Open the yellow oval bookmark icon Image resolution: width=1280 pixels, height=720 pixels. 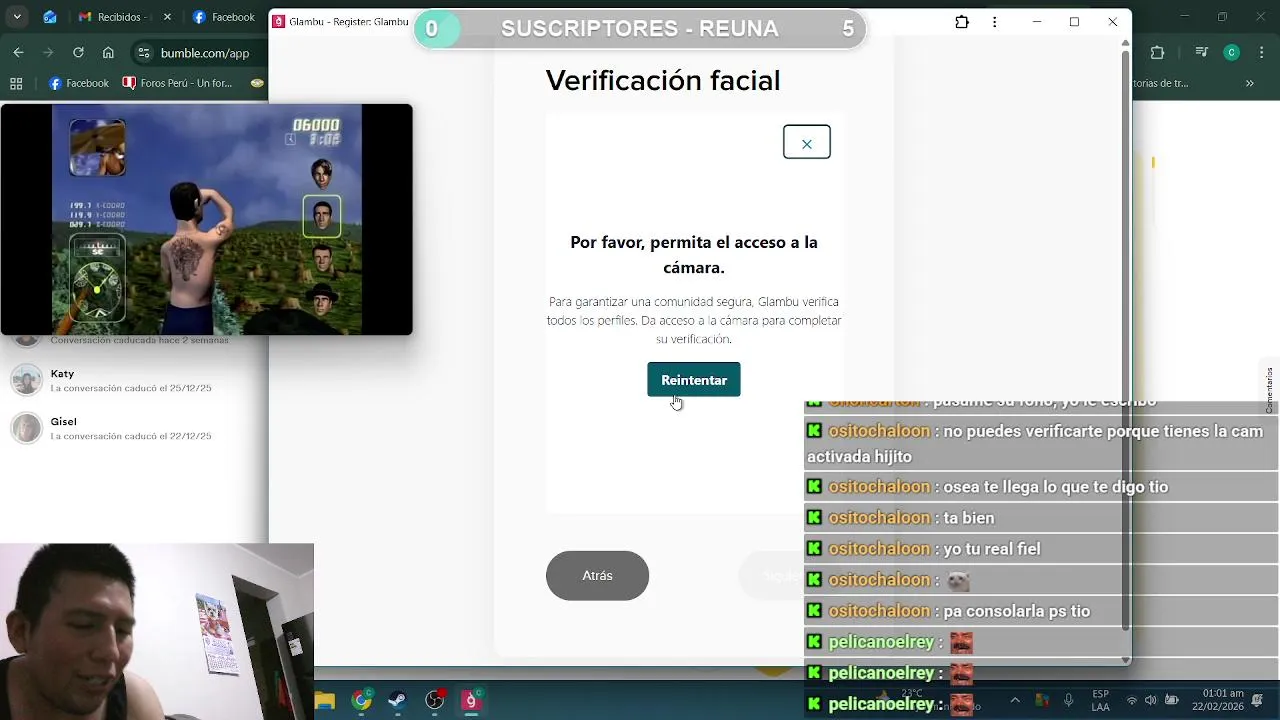pyautogui.click(x=257, y=84)
